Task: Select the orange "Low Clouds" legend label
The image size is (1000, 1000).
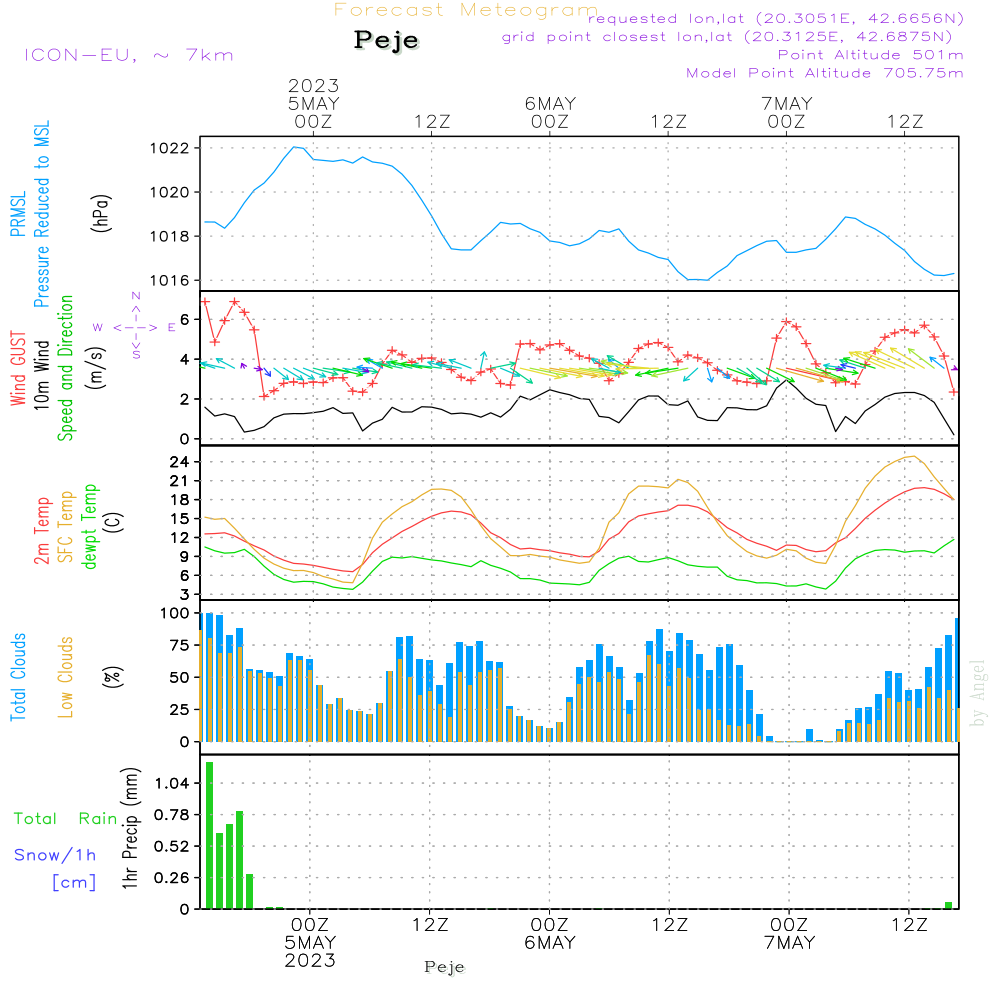Action: (65, 677)
